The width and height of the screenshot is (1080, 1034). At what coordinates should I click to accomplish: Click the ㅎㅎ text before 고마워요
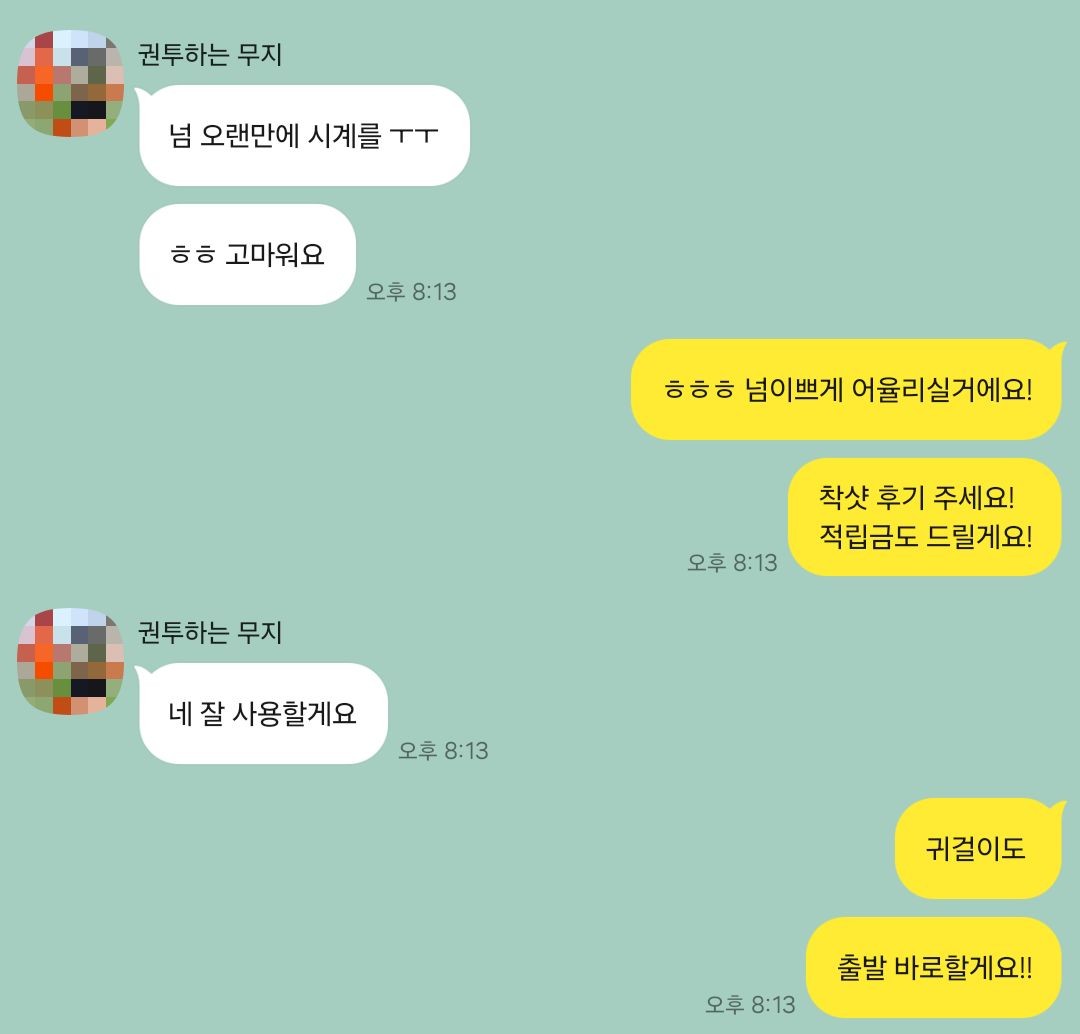pyautogui.click(x=193, y=255)
